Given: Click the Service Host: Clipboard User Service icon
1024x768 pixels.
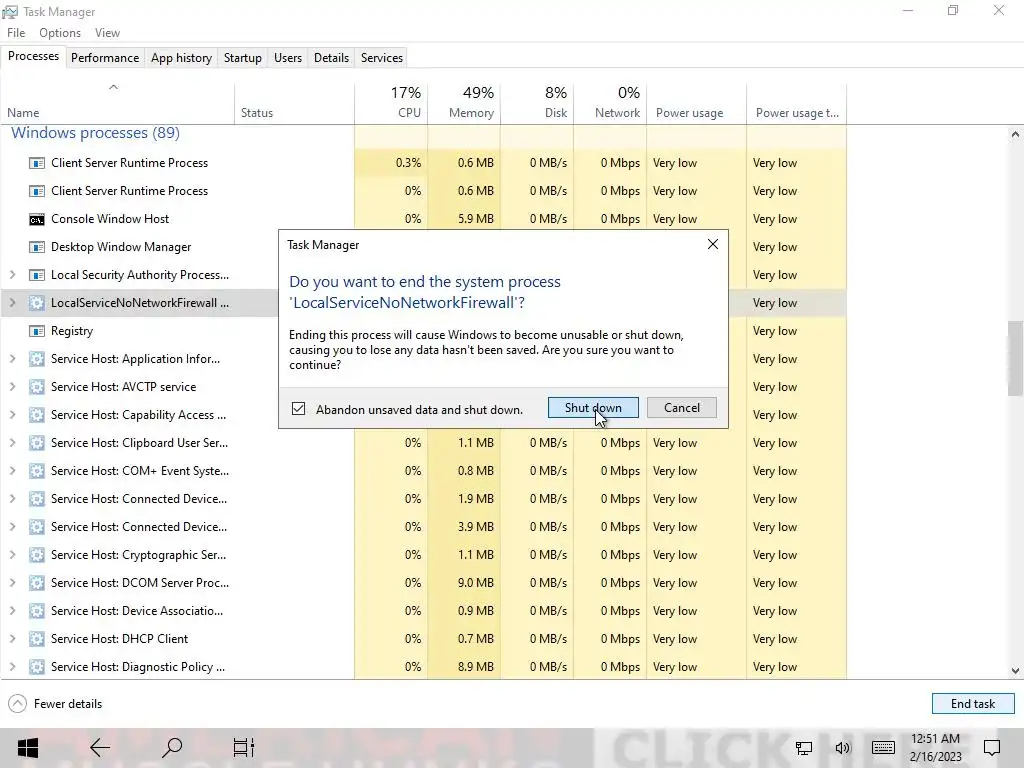Looking at the screenshot, I should pyautogui.click(x=37, y=443).
